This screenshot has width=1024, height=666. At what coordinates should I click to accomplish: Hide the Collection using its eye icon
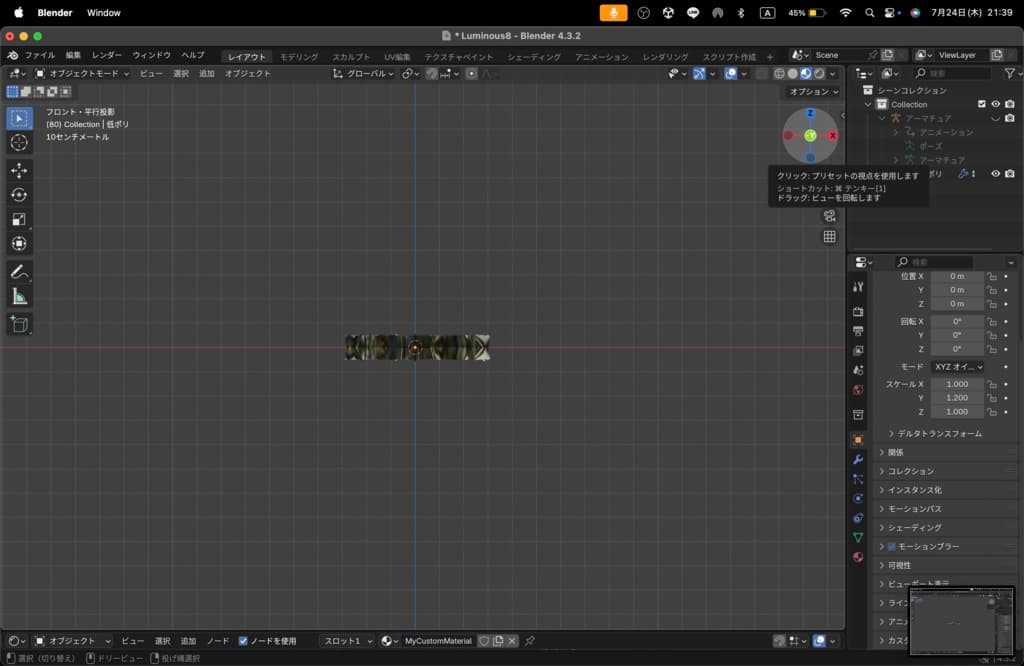(995, 104)
